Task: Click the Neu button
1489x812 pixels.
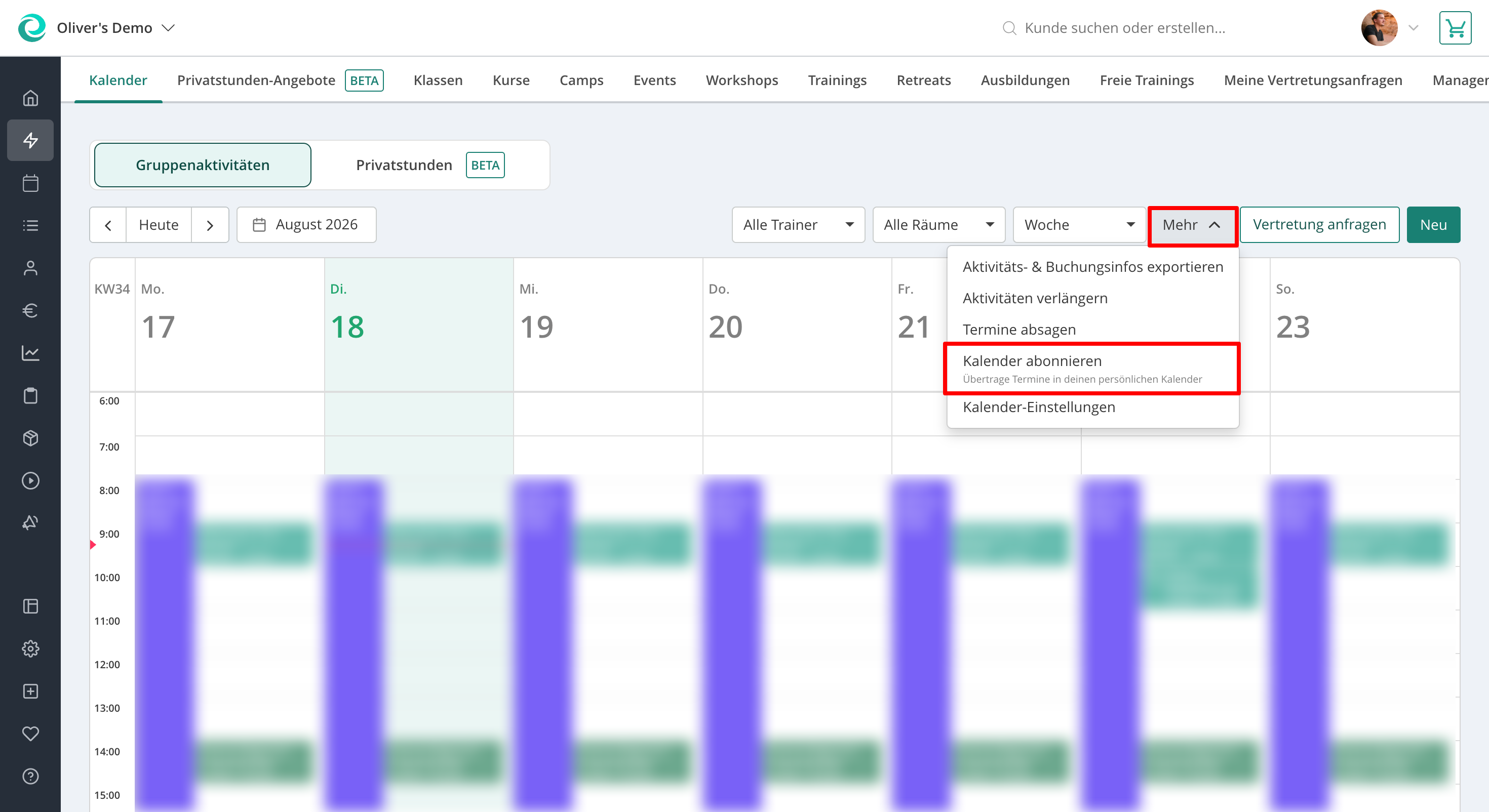Action: coord(1433,225)
